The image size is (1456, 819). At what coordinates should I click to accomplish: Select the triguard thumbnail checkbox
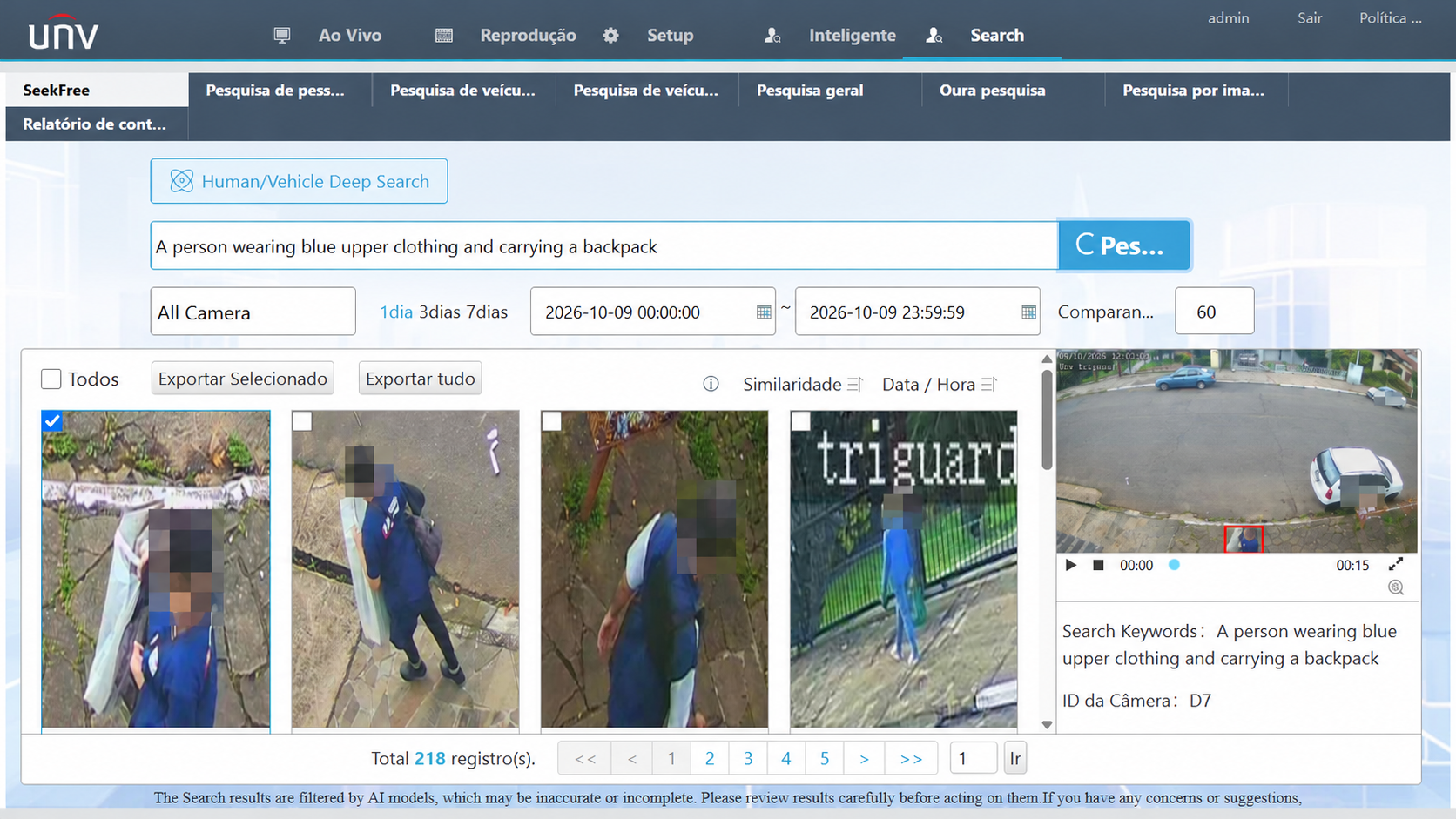click(x=800, y=421)
